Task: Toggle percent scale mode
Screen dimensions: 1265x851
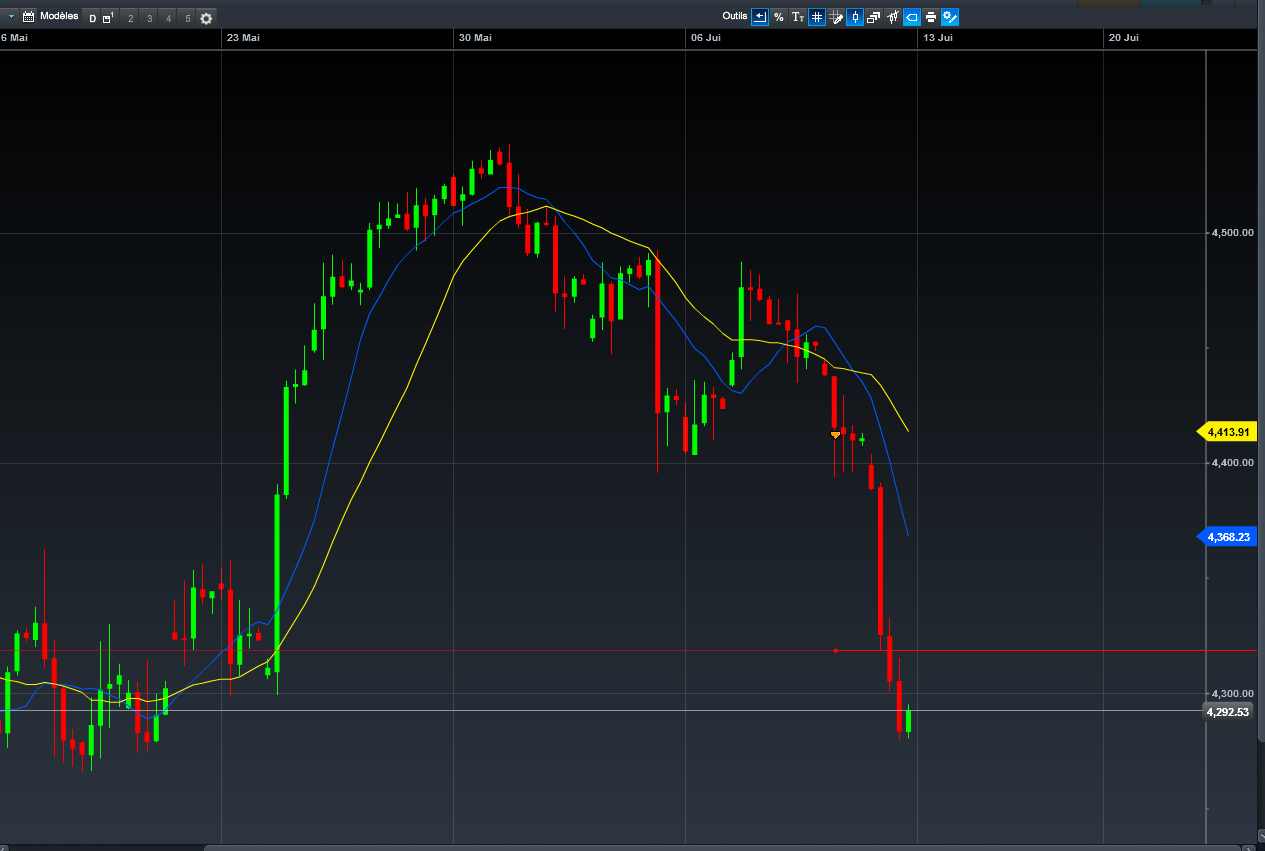Action: click(779, 17)
